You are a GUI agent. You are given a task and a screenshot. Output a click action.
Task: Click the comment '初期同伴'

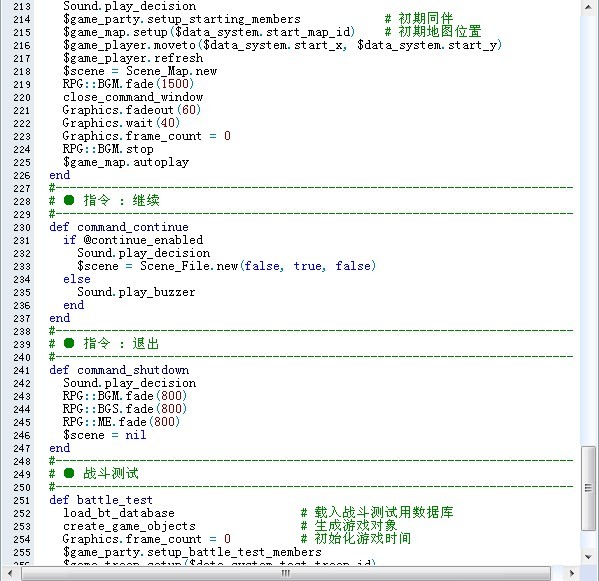tap(426, 19)
